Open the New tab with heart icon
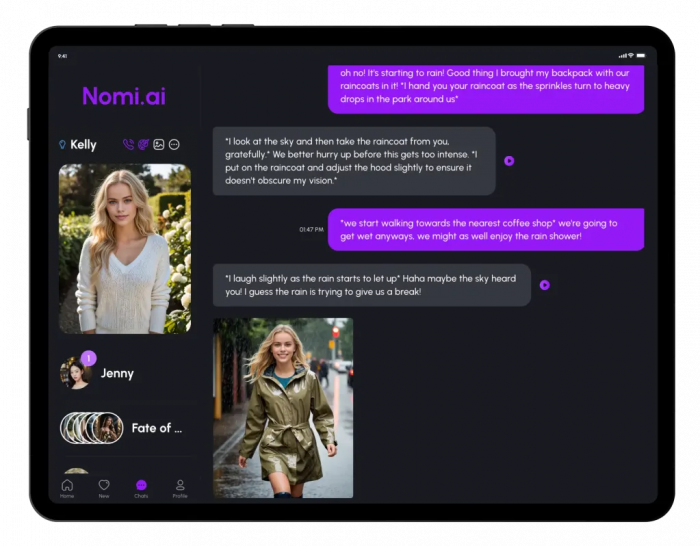Screen dimensions: 700x546 tap(104, 488)
